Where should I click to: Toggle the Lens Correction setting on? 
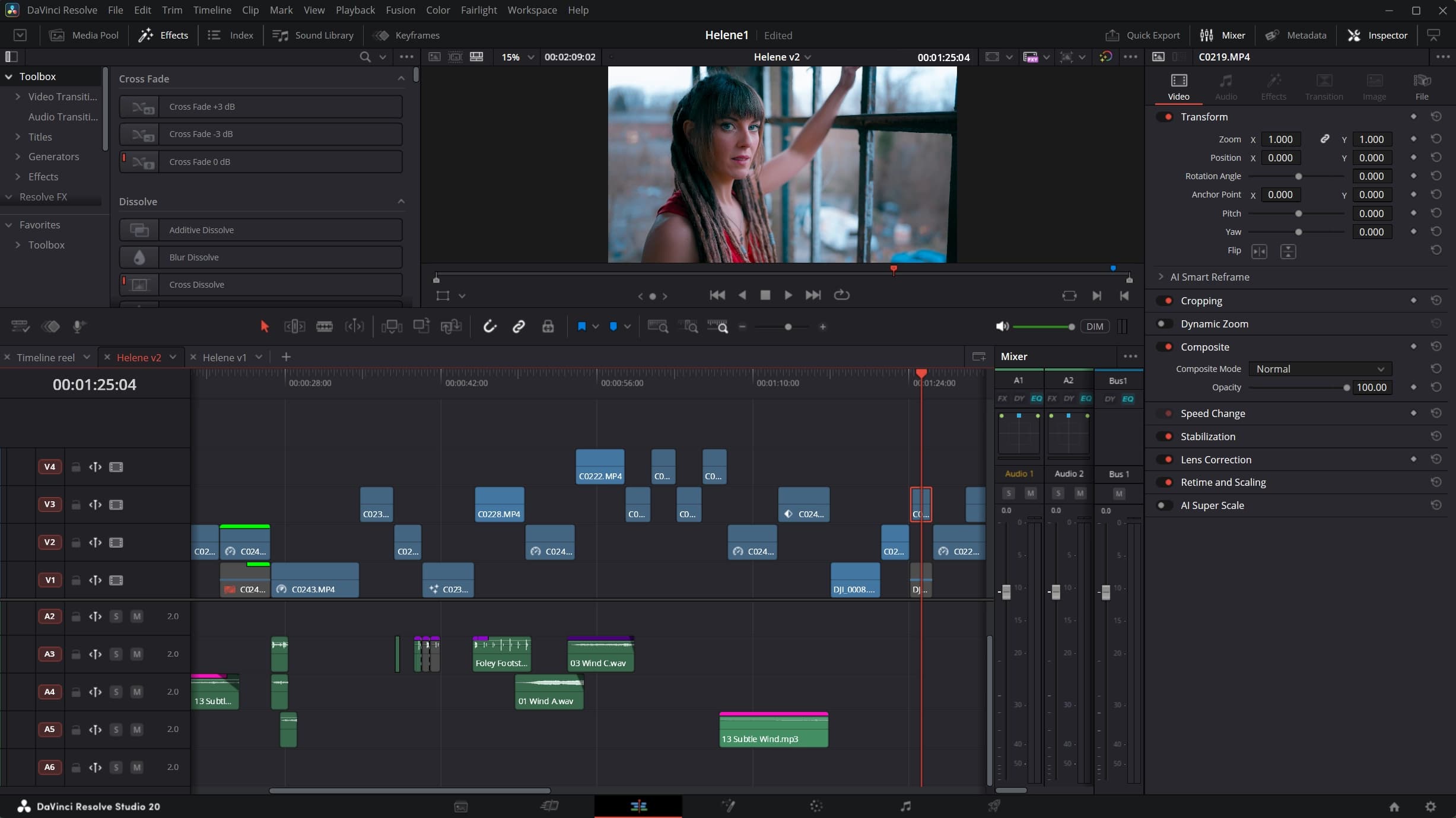pos(1166,459)
